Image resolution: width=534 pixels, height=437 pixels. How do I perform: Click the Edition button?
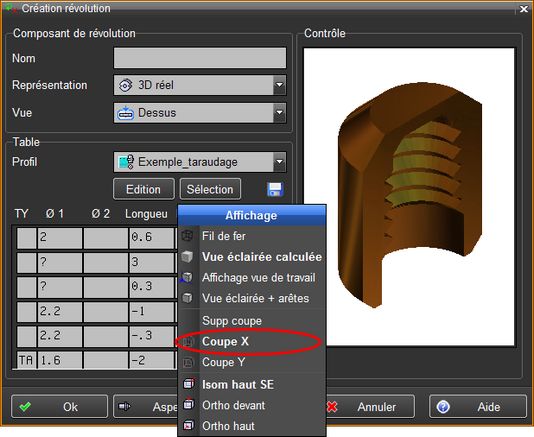click(143, 189)
